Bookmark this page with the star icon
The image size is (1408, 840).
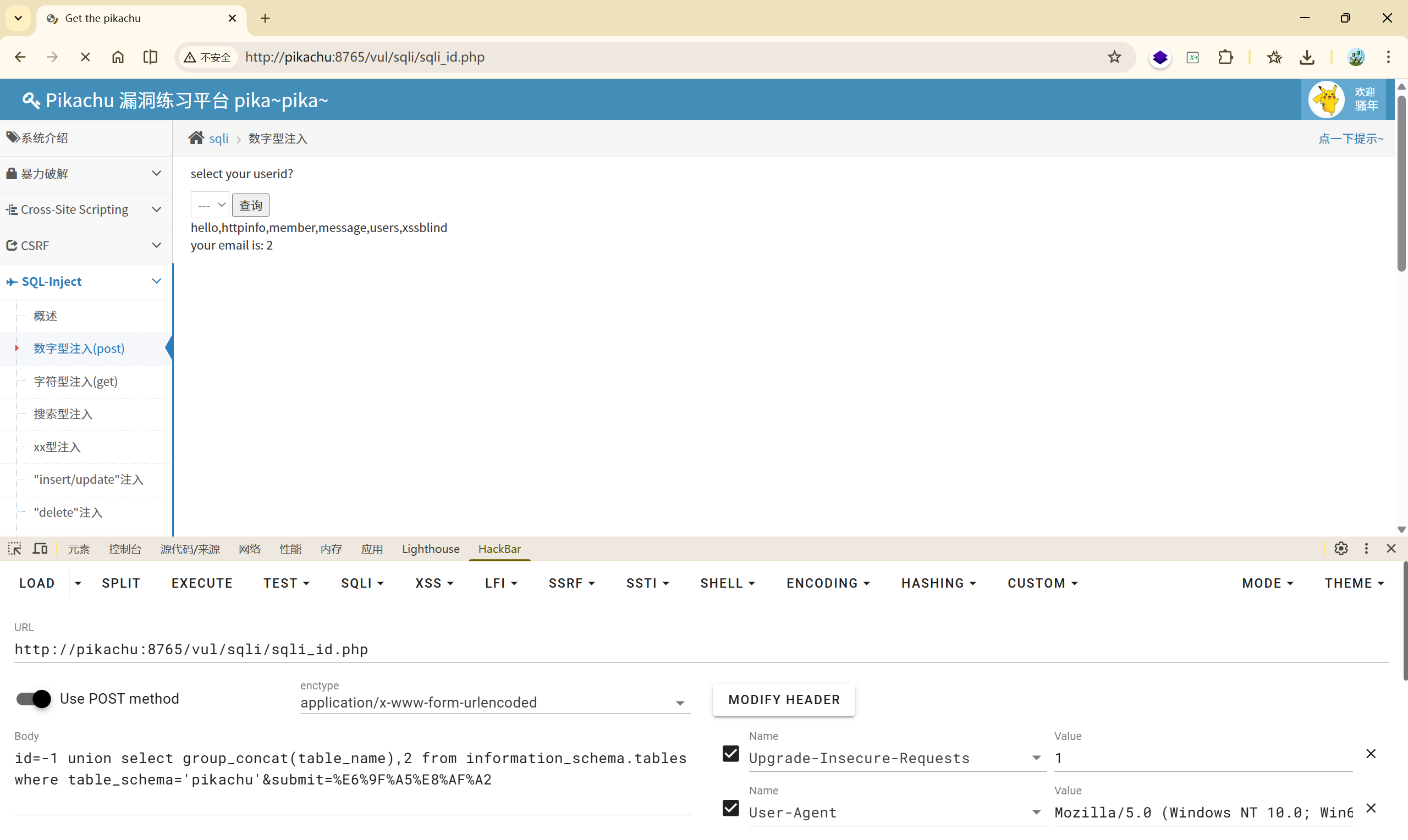(1114, 57)
